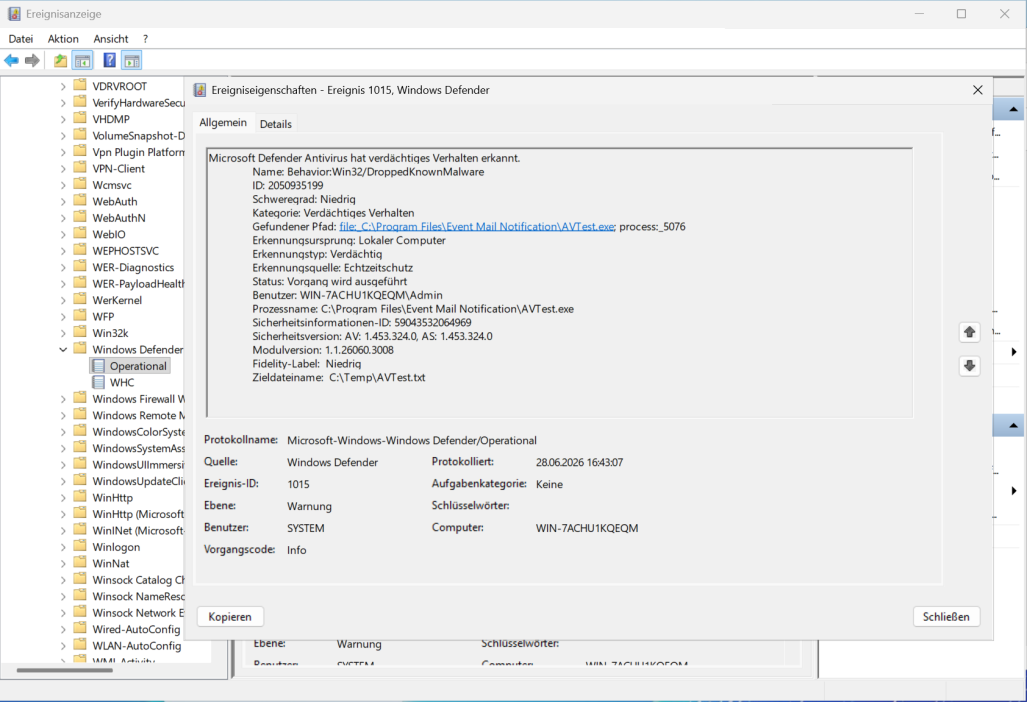Click the Ereignisanzeige app icon in title bar
1027x702 pixels.
[x=14, y=14]
